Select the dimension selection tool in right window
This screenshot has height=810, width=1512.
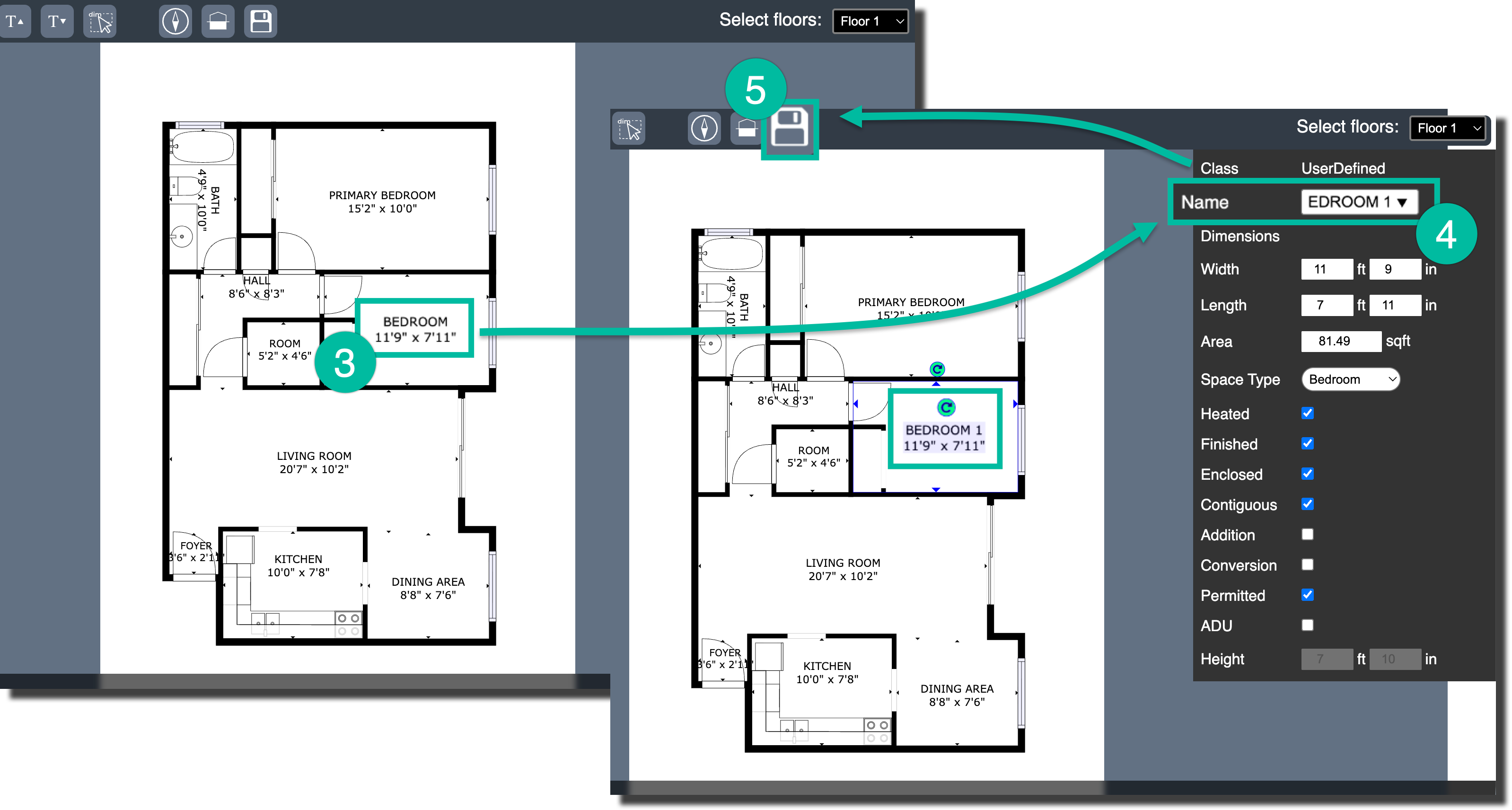[x=629, y=129]
